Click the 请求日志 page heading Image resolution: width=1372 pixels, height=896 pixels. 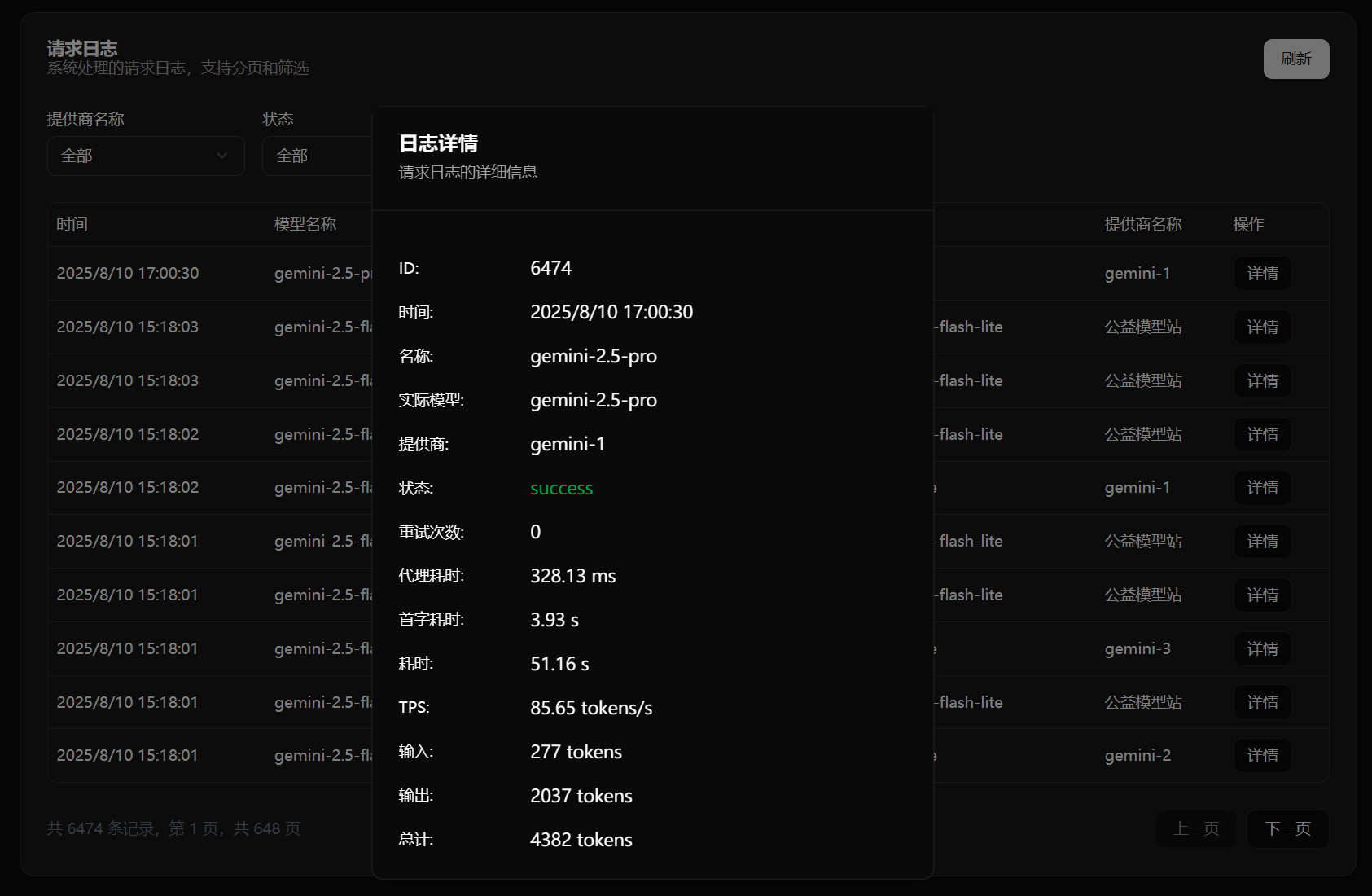tap(82, 49)
